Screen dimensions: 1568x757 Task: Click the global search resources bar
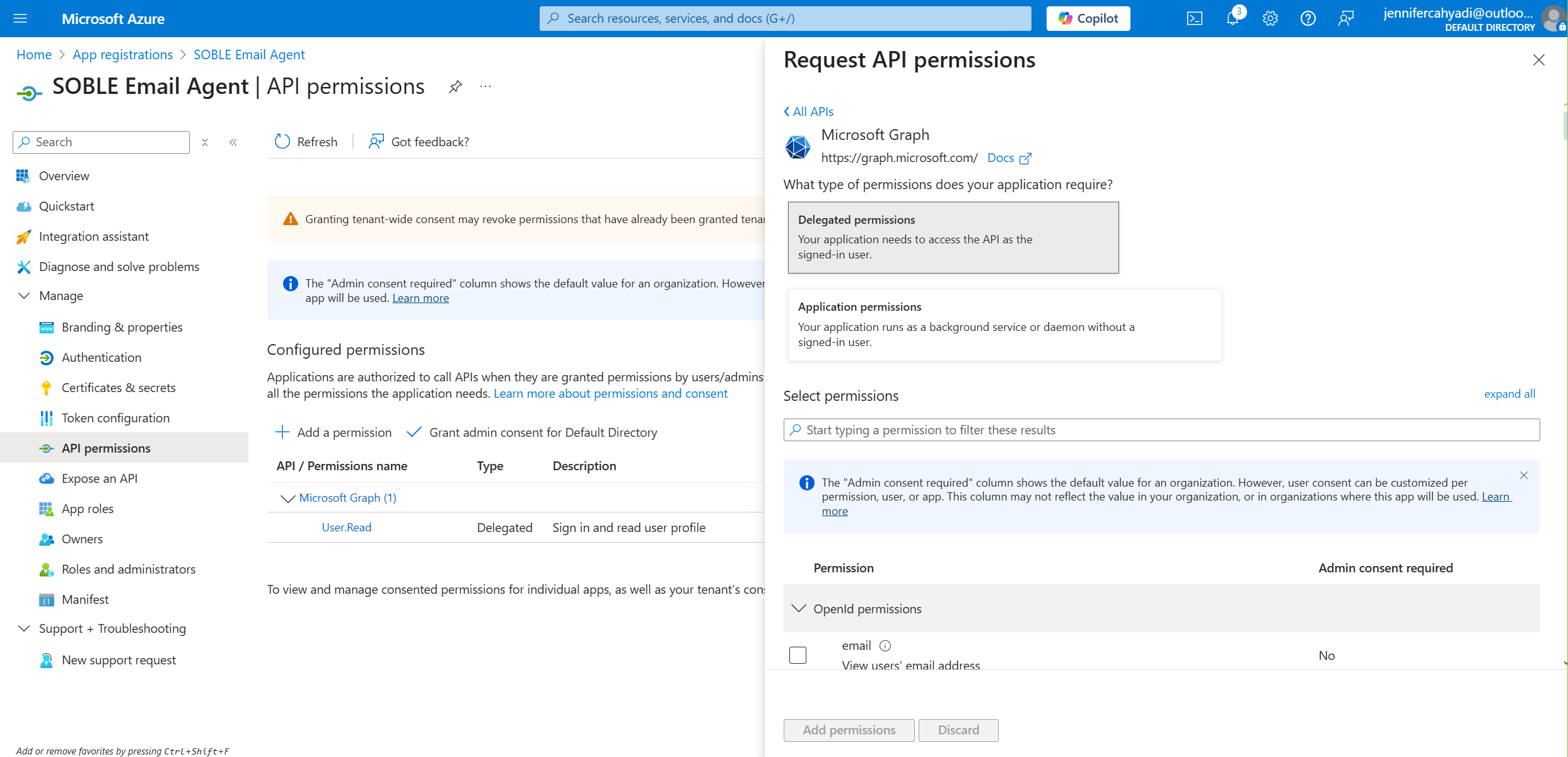pos(785,18)
